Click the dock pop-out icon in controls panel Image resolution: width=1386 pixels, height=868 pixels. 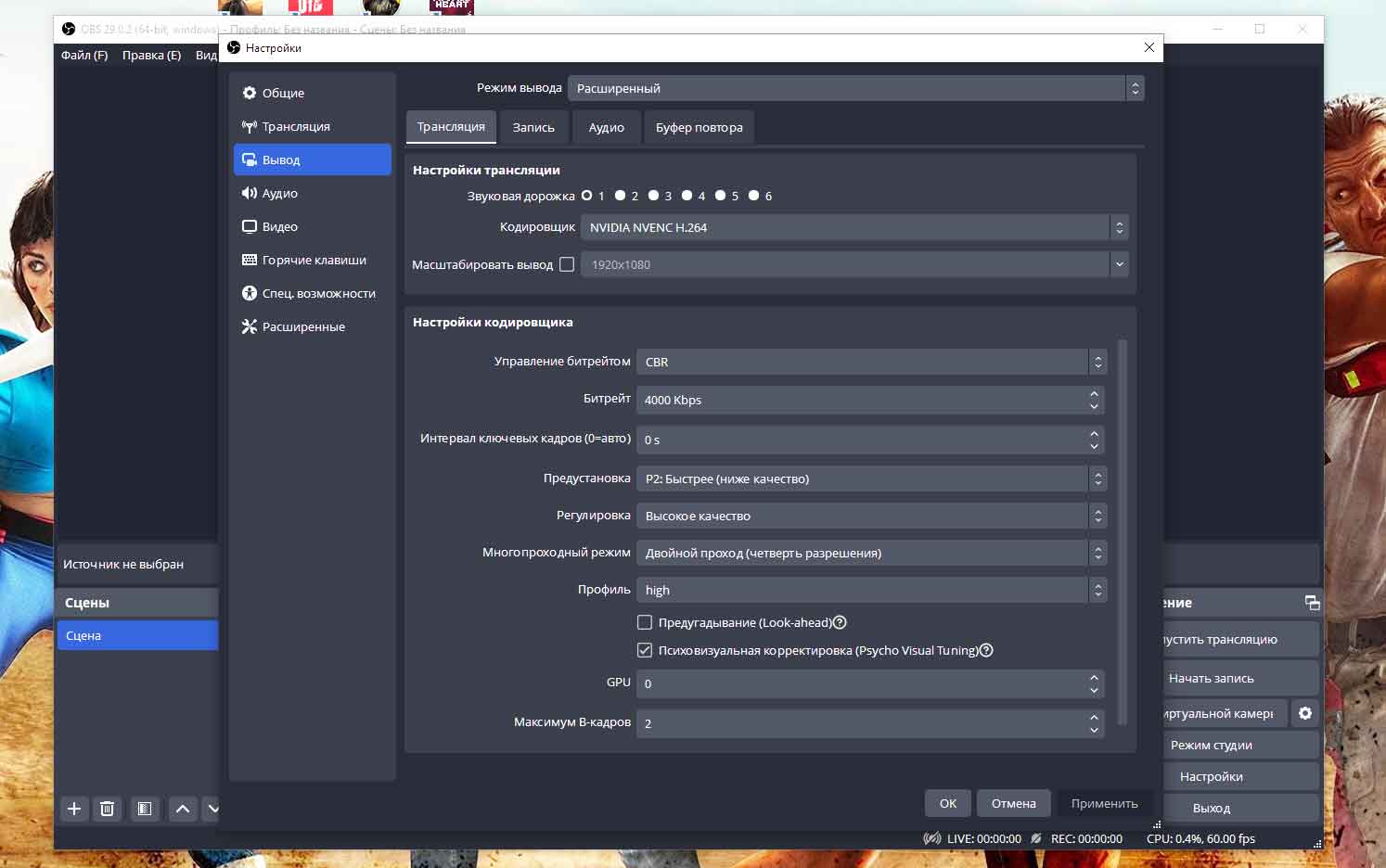(1312, 603)
